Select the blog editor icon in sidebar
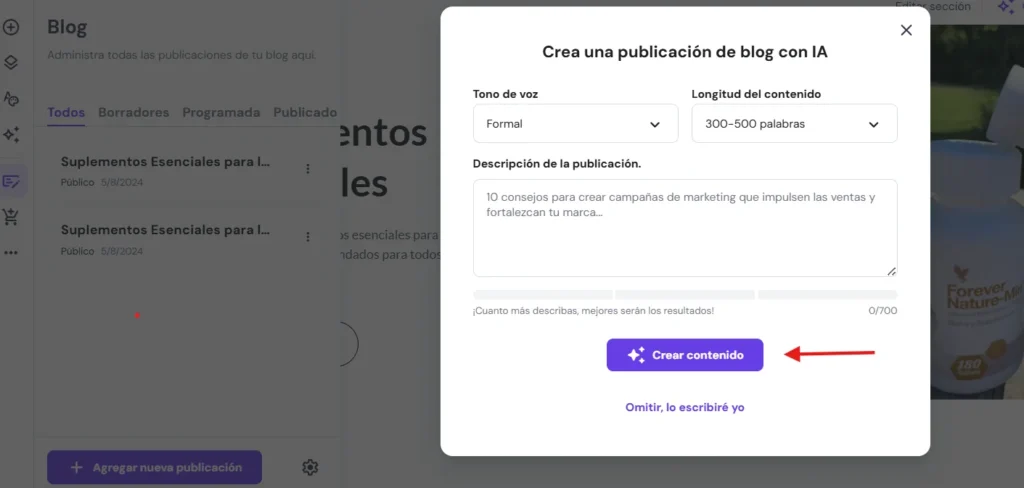This screenshot has height=488, width=1024. pos(12,181)
